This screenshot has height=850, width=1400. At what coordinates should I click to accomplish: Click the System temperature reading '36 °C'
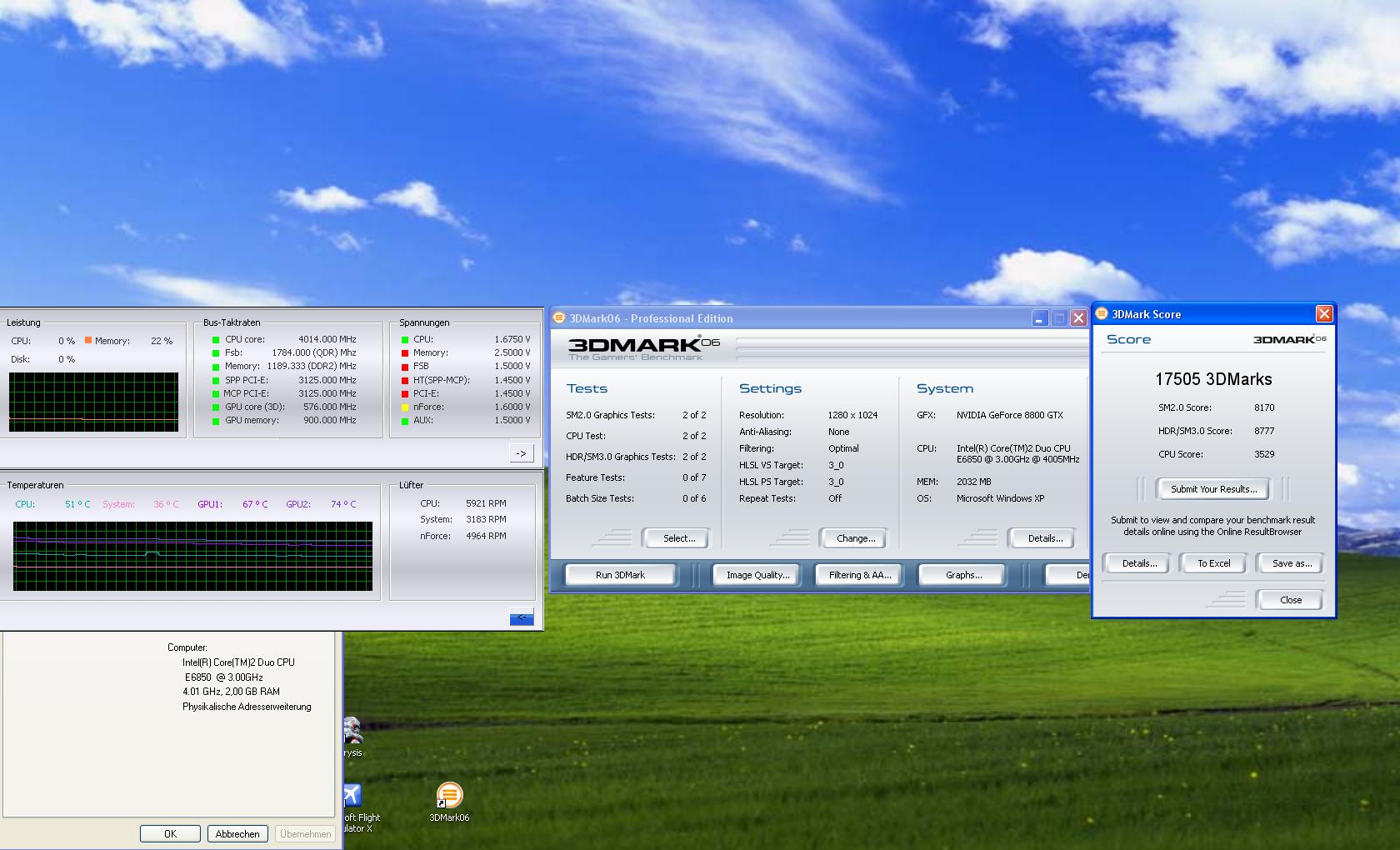point(166,504)
